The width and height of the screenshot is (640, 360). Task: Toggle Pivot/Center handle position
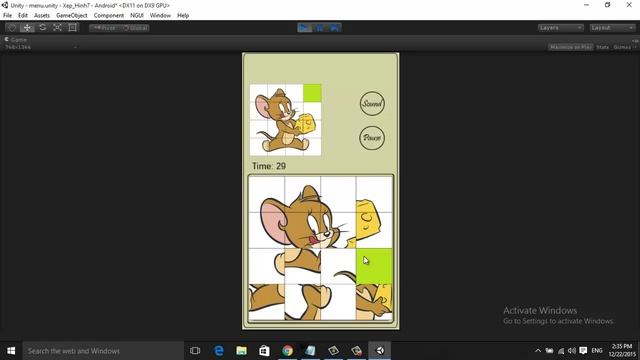click(104, 28)
